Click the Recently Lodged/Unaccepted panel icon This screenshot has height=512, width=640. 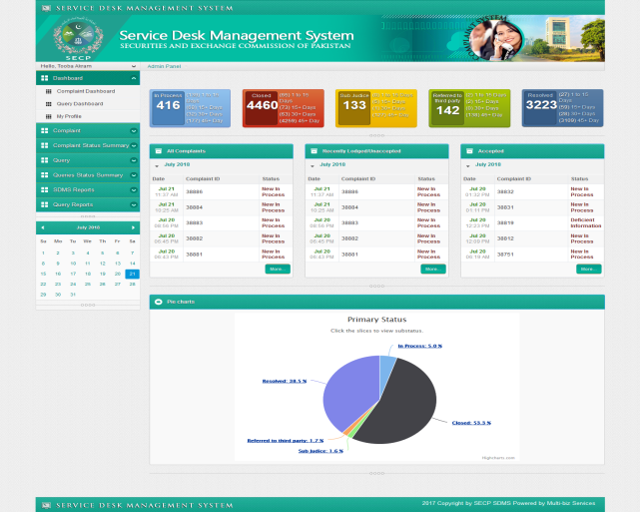pos(313,151)
